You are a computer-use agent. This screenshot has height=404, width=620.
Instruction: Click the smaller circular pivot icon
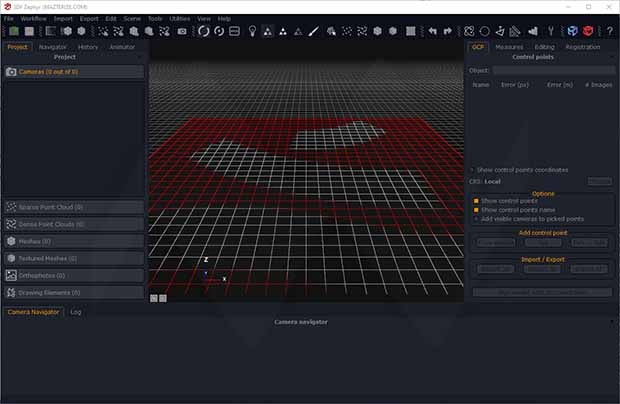coord(219,31)
